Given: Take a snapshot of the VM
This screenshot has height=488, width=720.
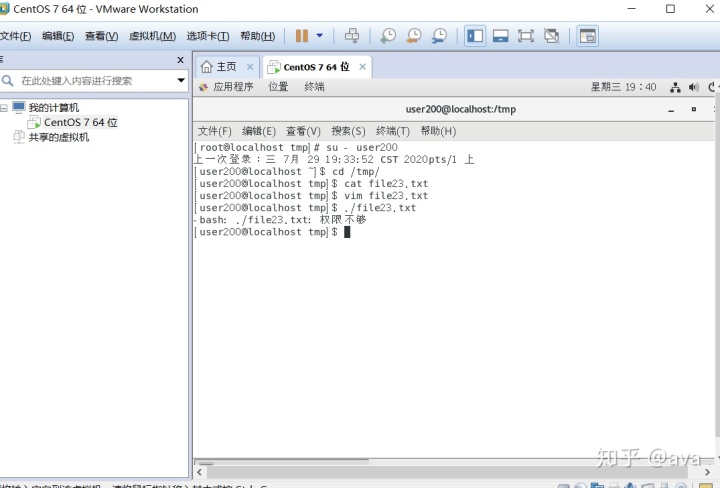Looking at the screenshot, I should (x=388, y=36).
